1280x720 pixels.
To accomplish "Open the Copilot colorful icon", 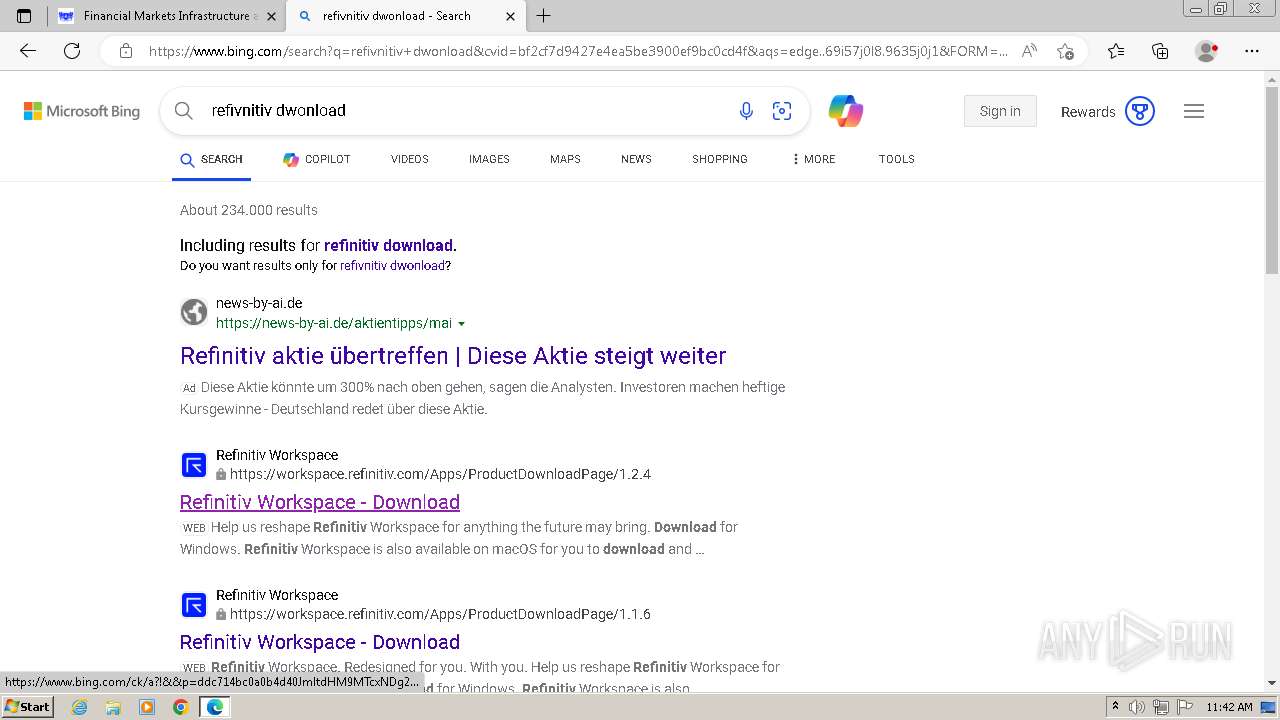I will pos(845,111).
